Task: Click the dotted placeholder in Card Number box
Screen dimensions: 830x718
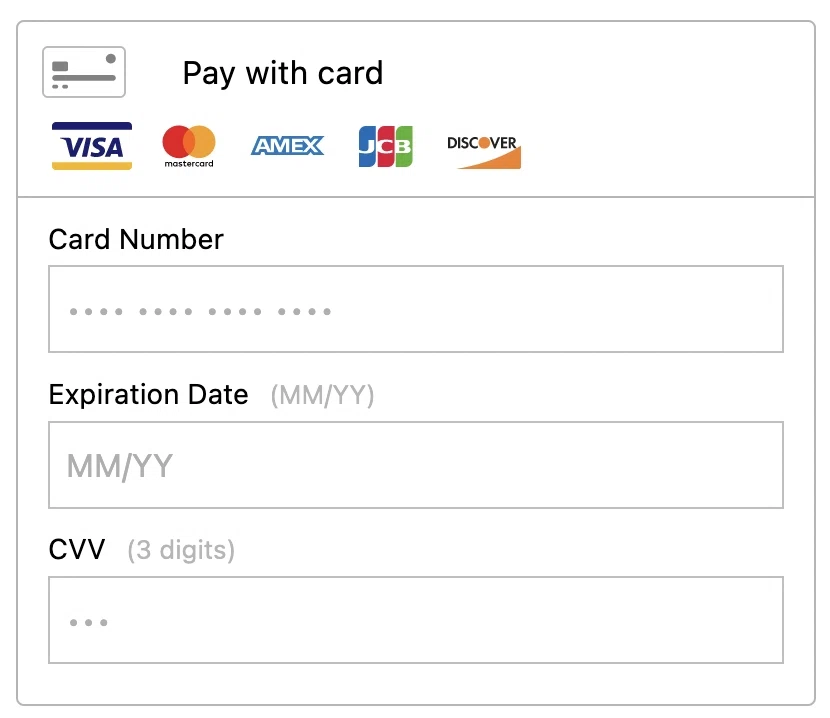Action: (x=200, y=312)
